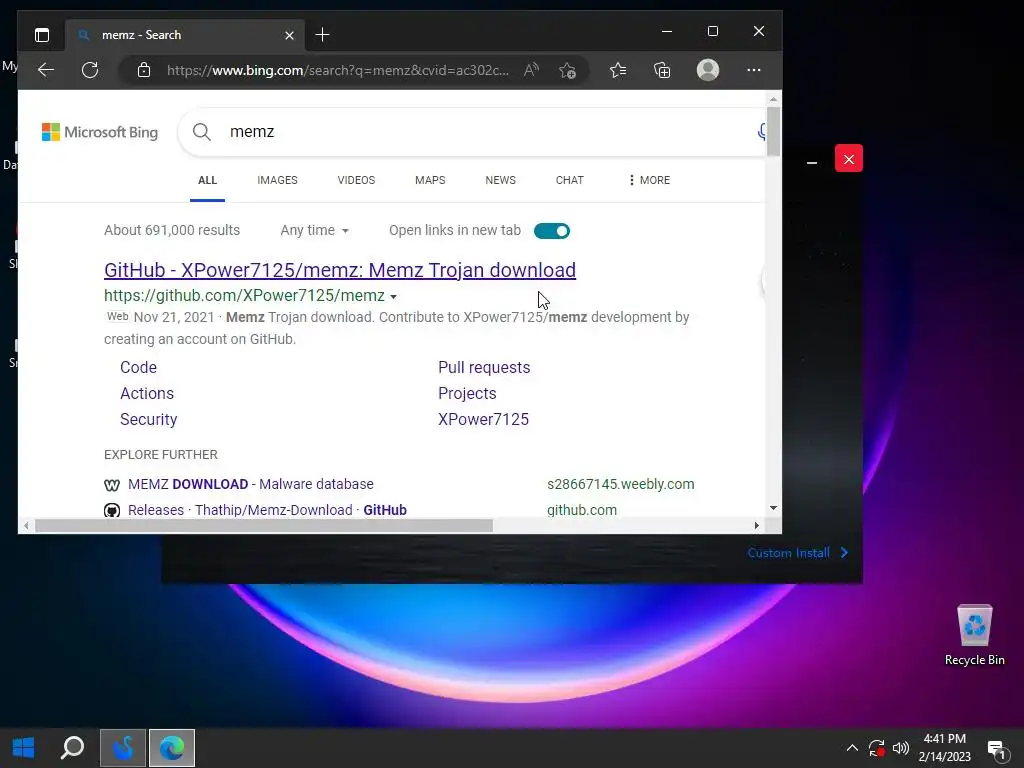The height and width of the screenshot is (768, 1024).
Task: Open MEMZ DOWNLOAD Malware database link
Action: [251, 484]
